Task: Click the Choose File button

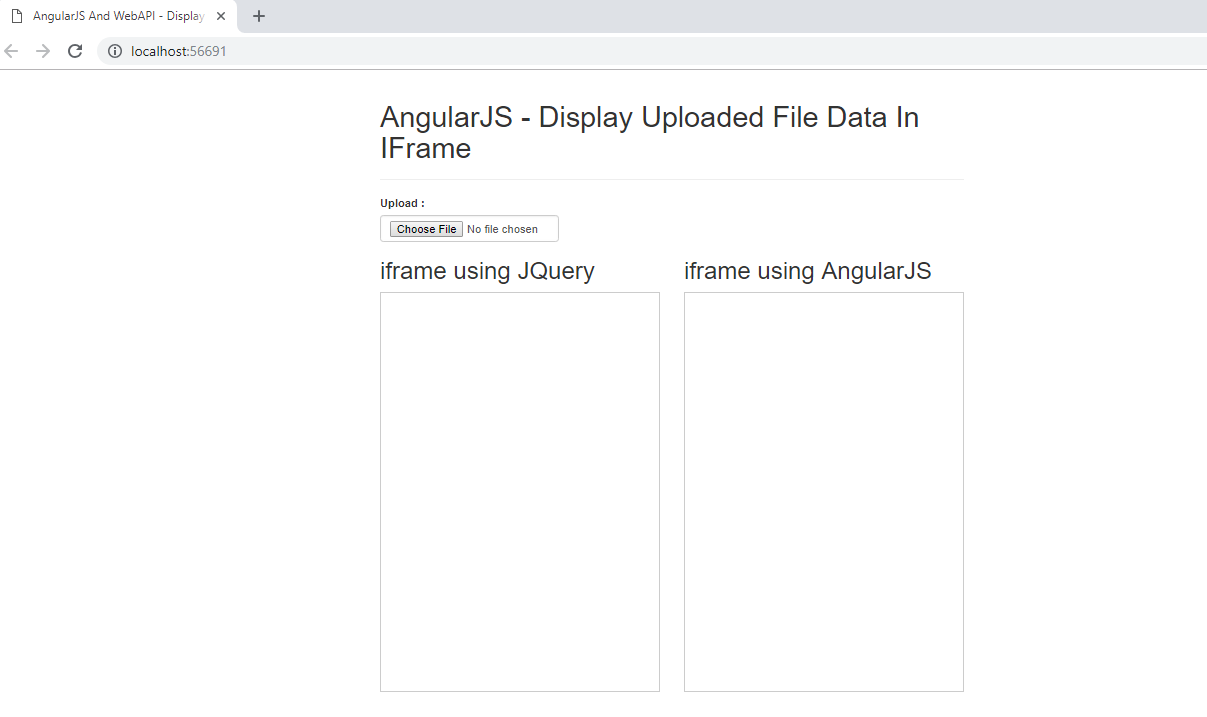Action: pos(427,229)
